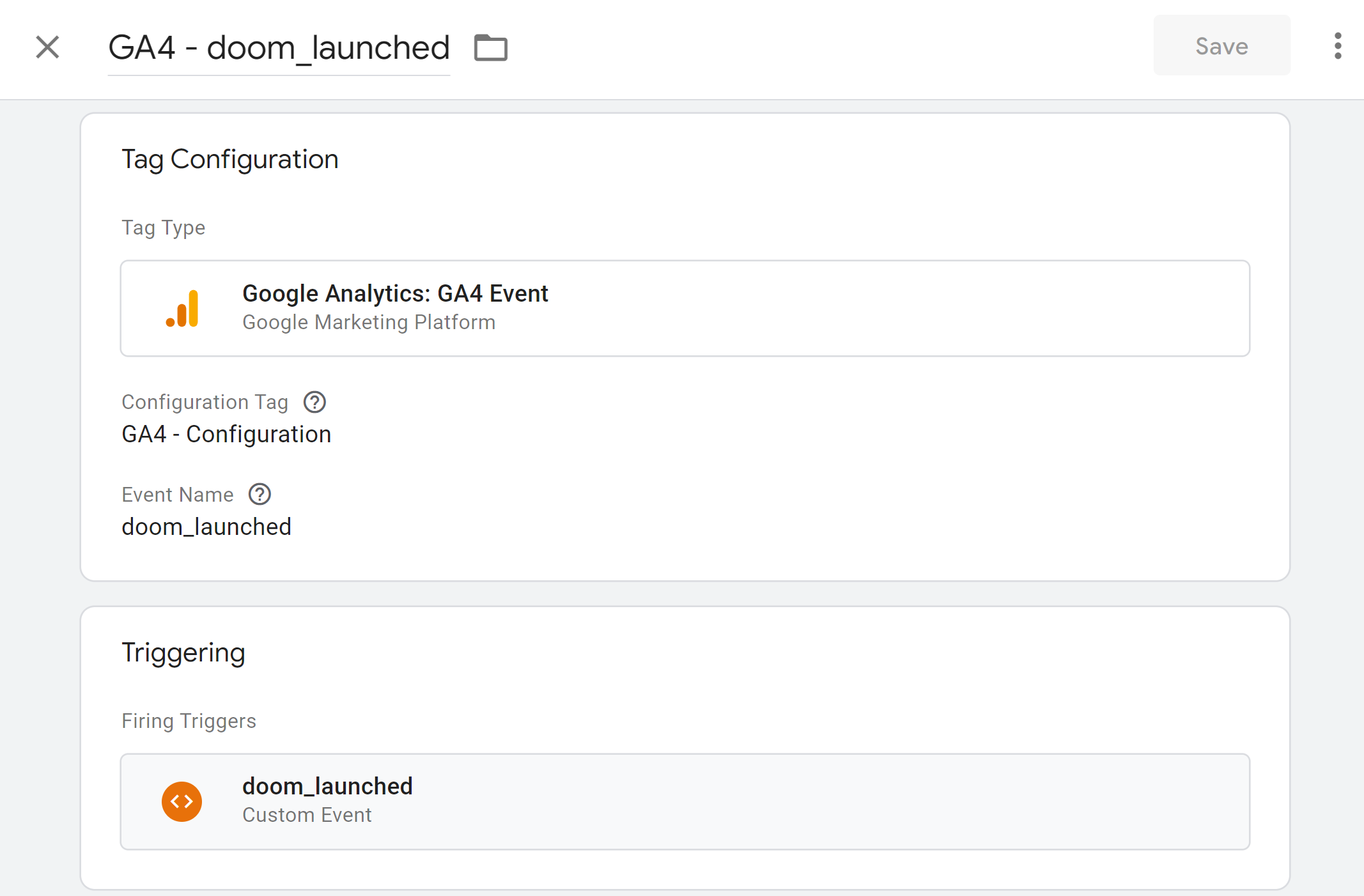The height and width of the screenshot is (896, 1364).
Task: Edit the tag name GA4 - doom_launched
Action: (x=279, y=47)
